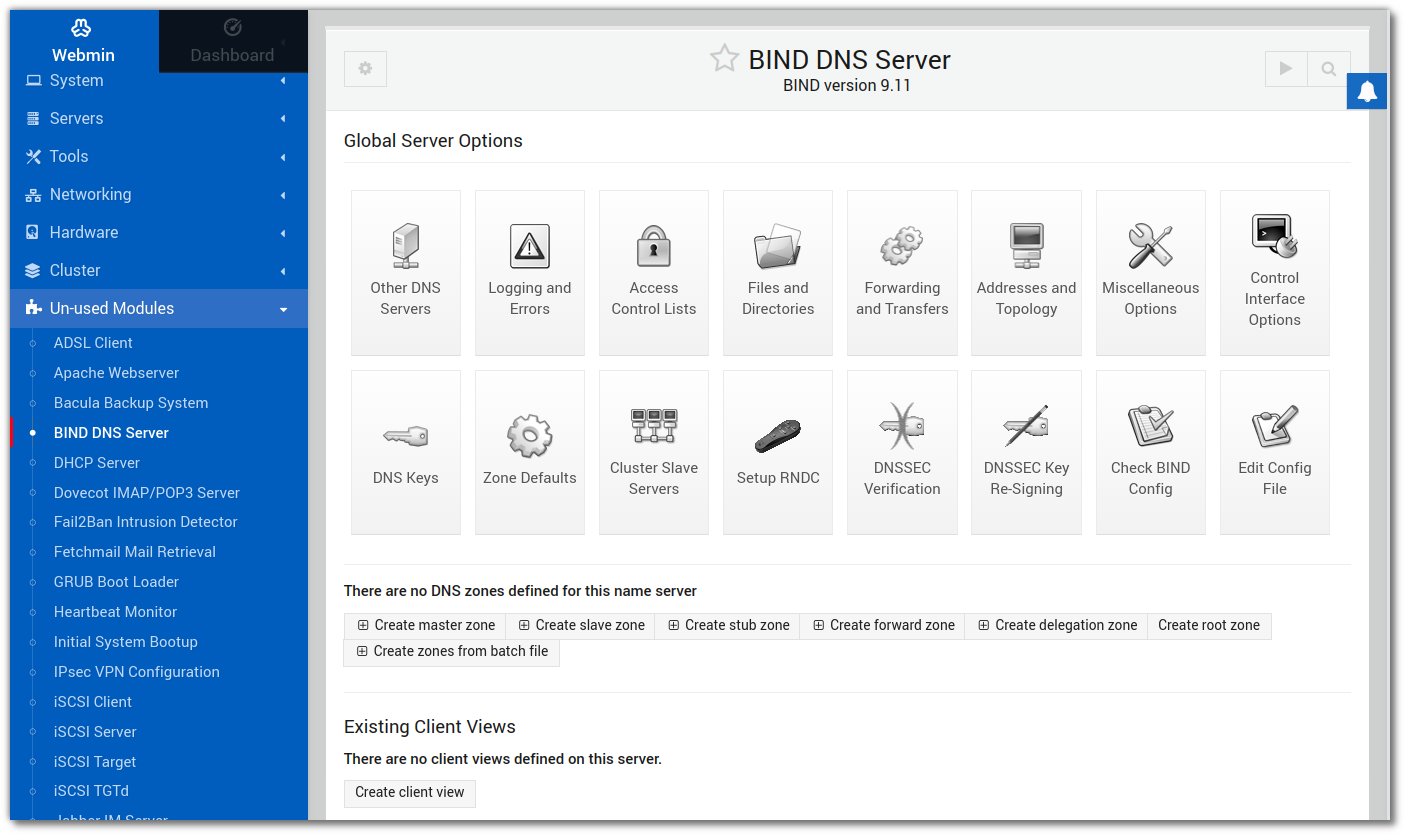Open Control Interface Options
This screenshot has width=1406, height=836.
click(1274, 272)
